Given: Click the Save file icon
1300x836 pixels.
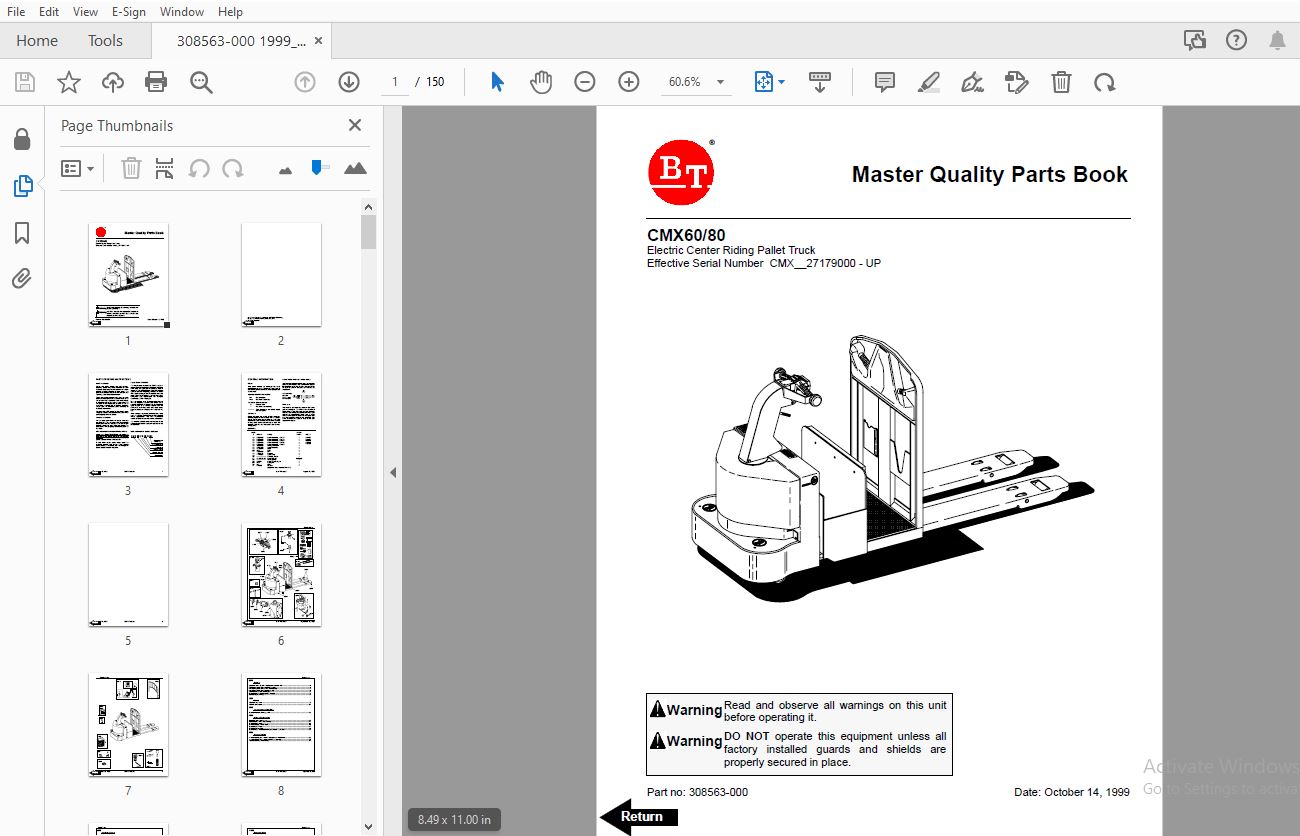Looking at the screenshot, I should click(x=25, y=82).
